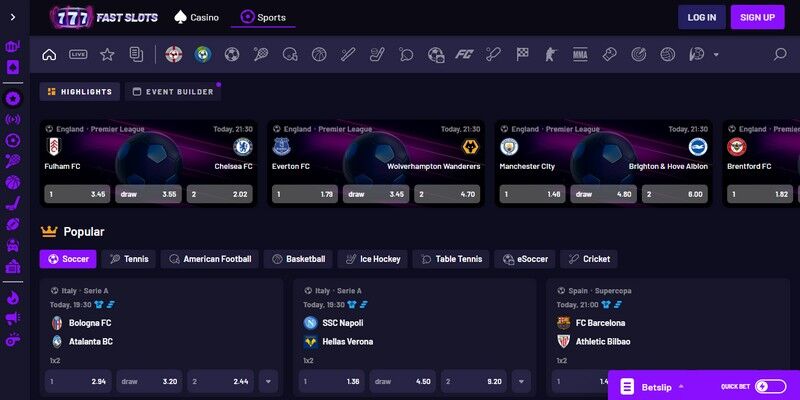Expand the Betslip panel arrow
The height and width of the screenshot is (400, 800).
pos(681,387)
